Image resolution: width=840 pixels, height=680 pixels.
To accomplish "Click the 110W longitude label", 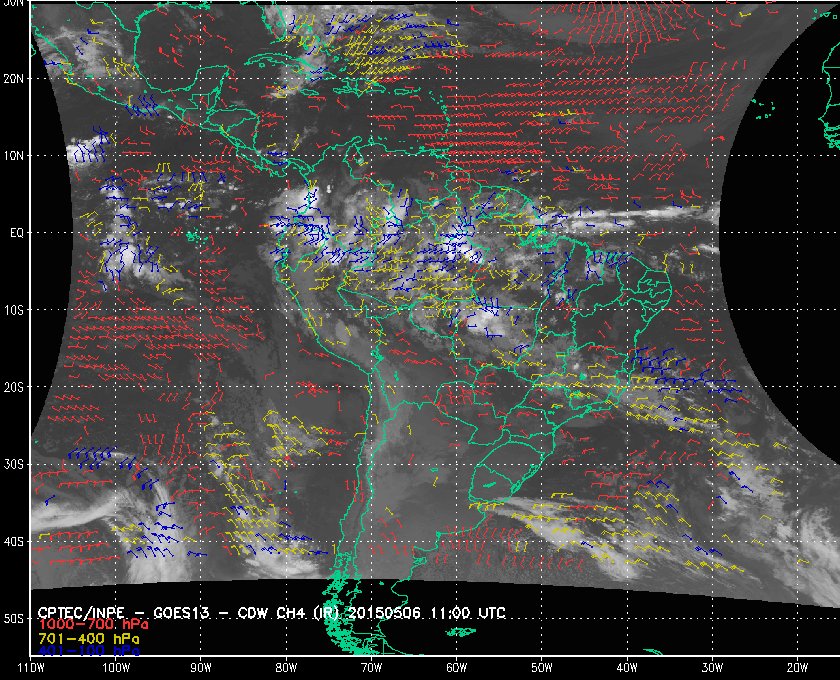I will [x=31, y=668].
